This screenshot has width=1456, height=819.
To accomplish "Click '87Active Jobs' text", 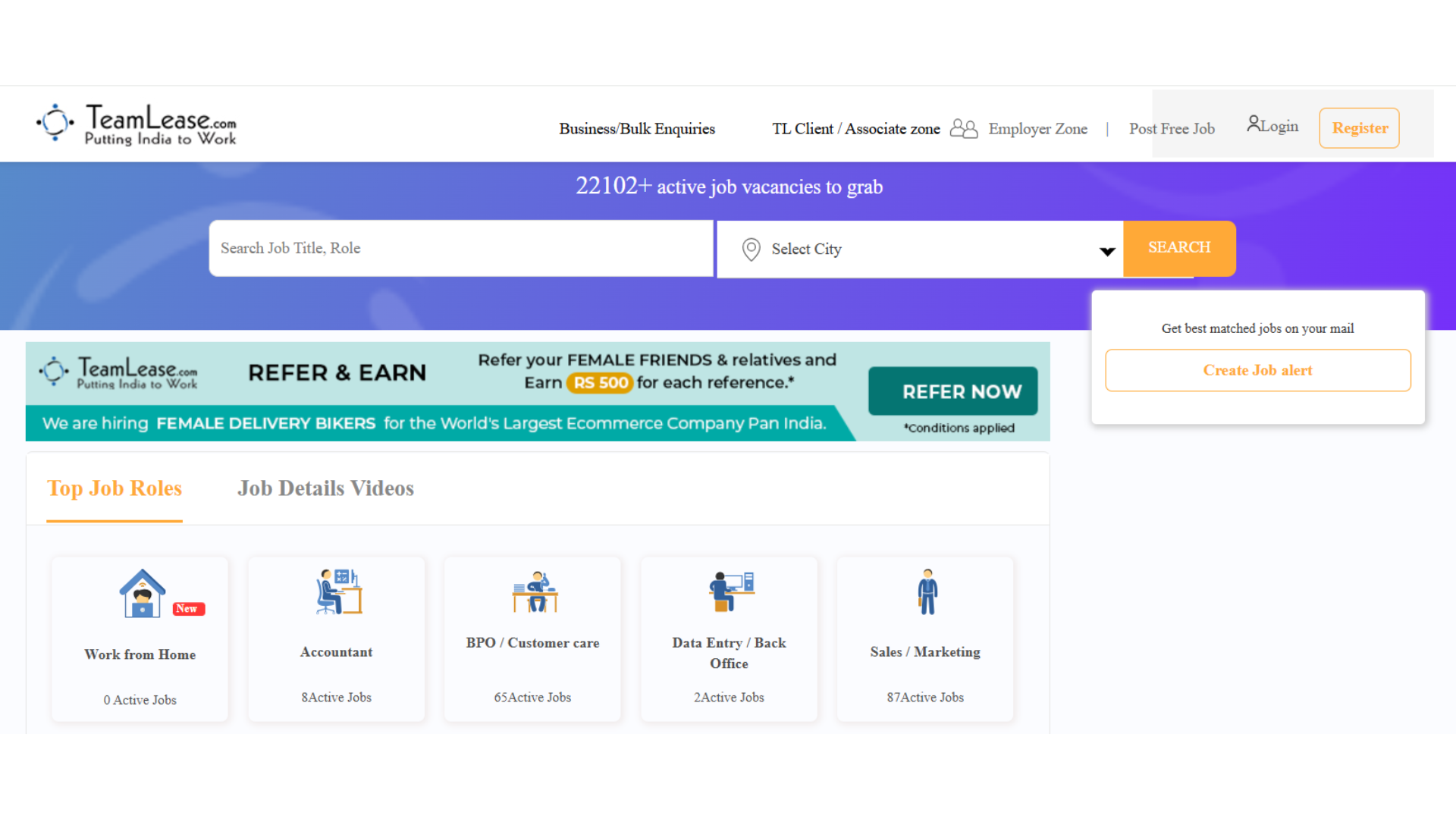I will coord(926,698).
